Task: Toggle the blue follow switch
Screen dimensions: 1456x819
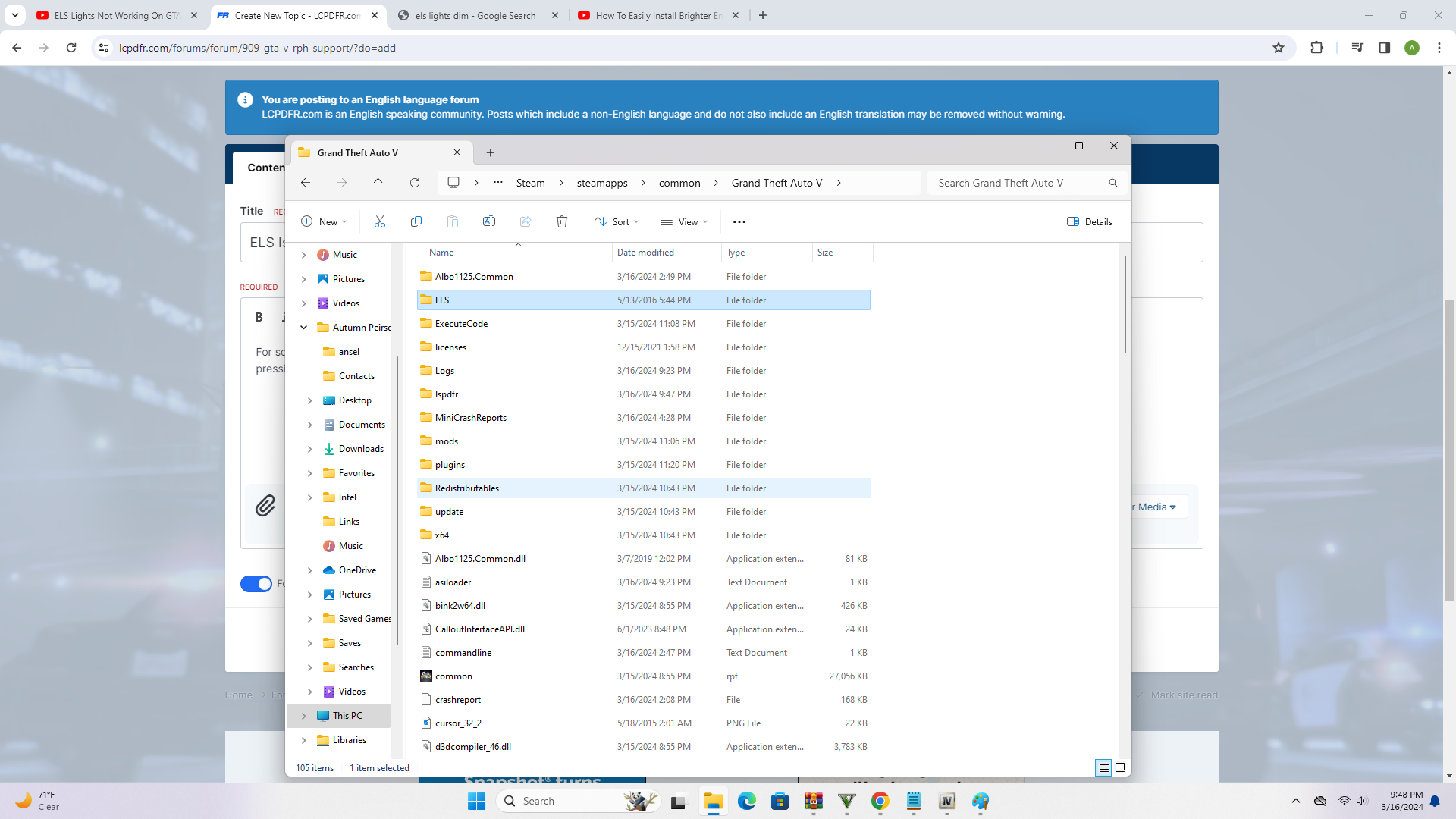Action: point(256,583)
